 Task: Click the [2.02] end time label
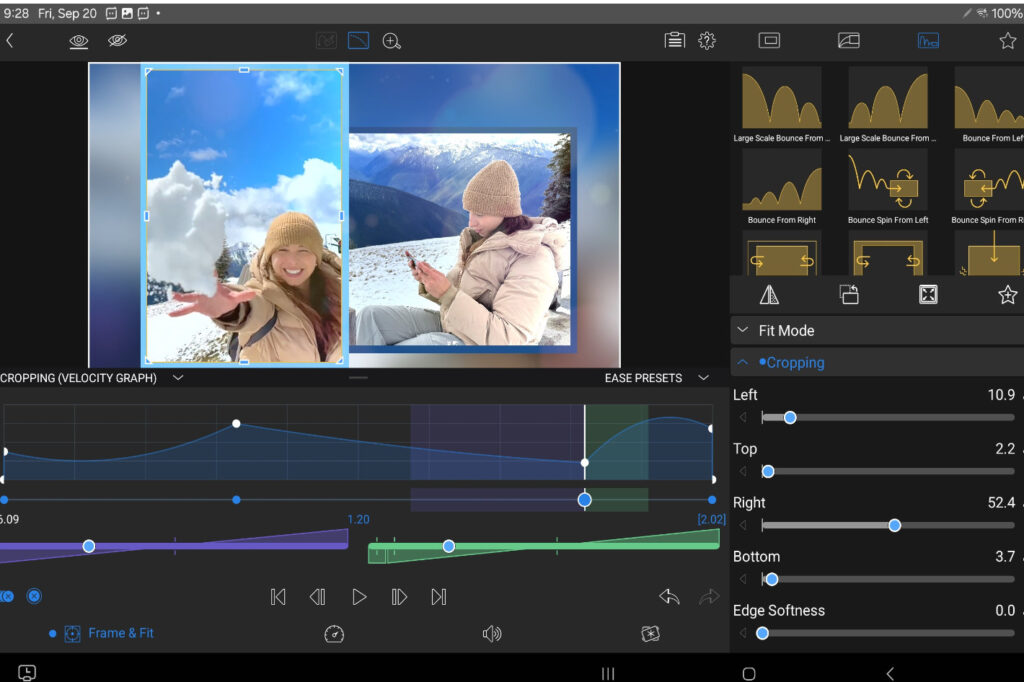coord(711,520)
